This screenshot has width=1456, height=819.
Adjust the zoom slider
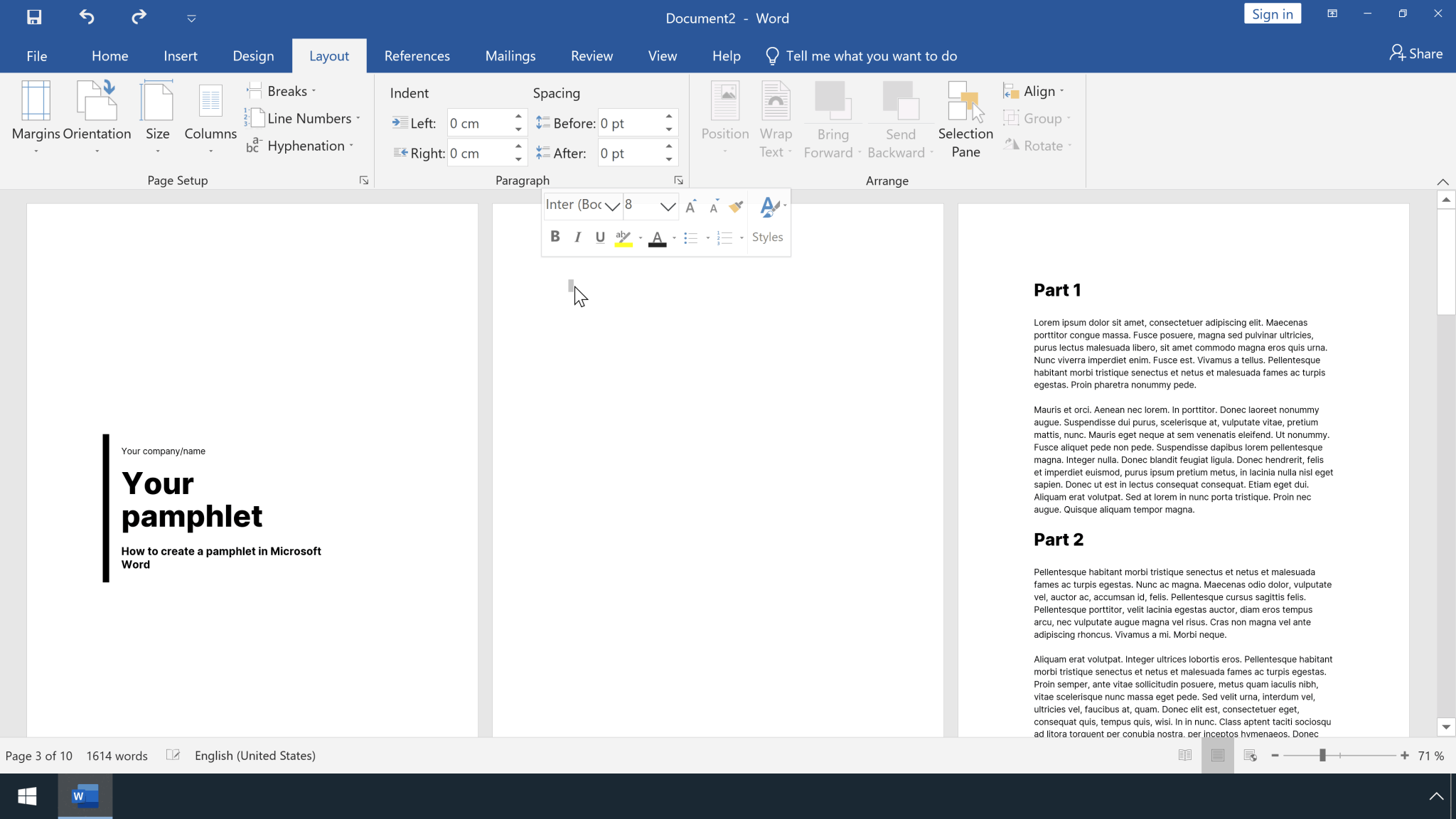(1322, 756)
